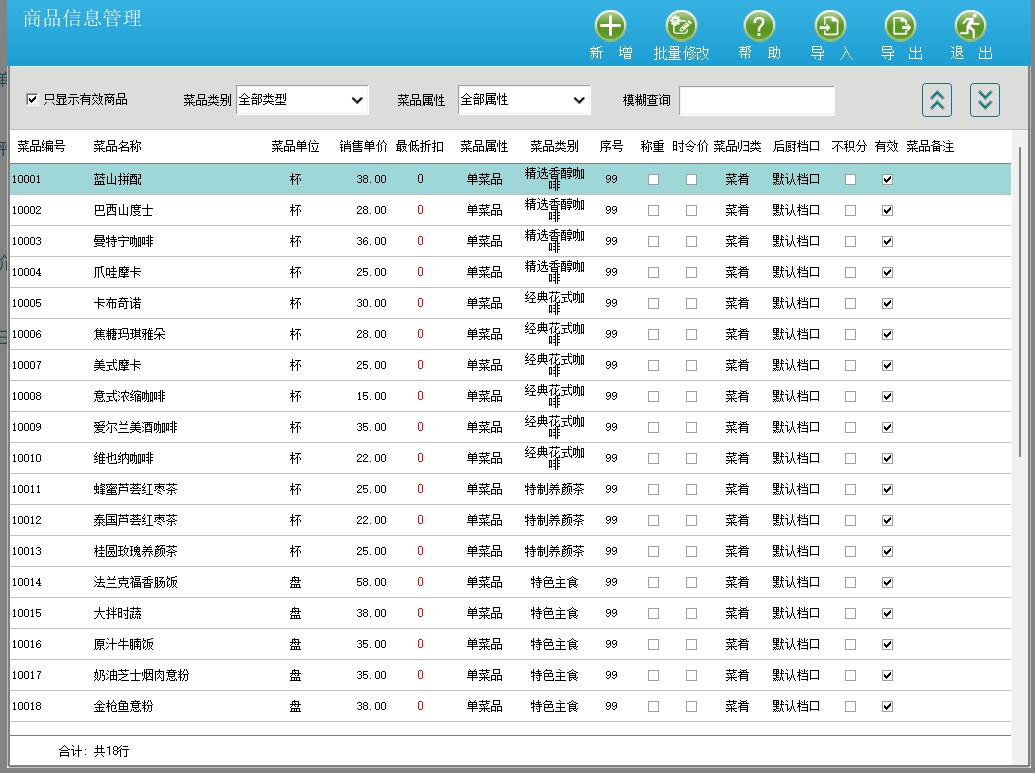This screenshot has width=1035, height=773.
Task: Click the 帮助 help question mark icon
Action: tap(759, 27)
